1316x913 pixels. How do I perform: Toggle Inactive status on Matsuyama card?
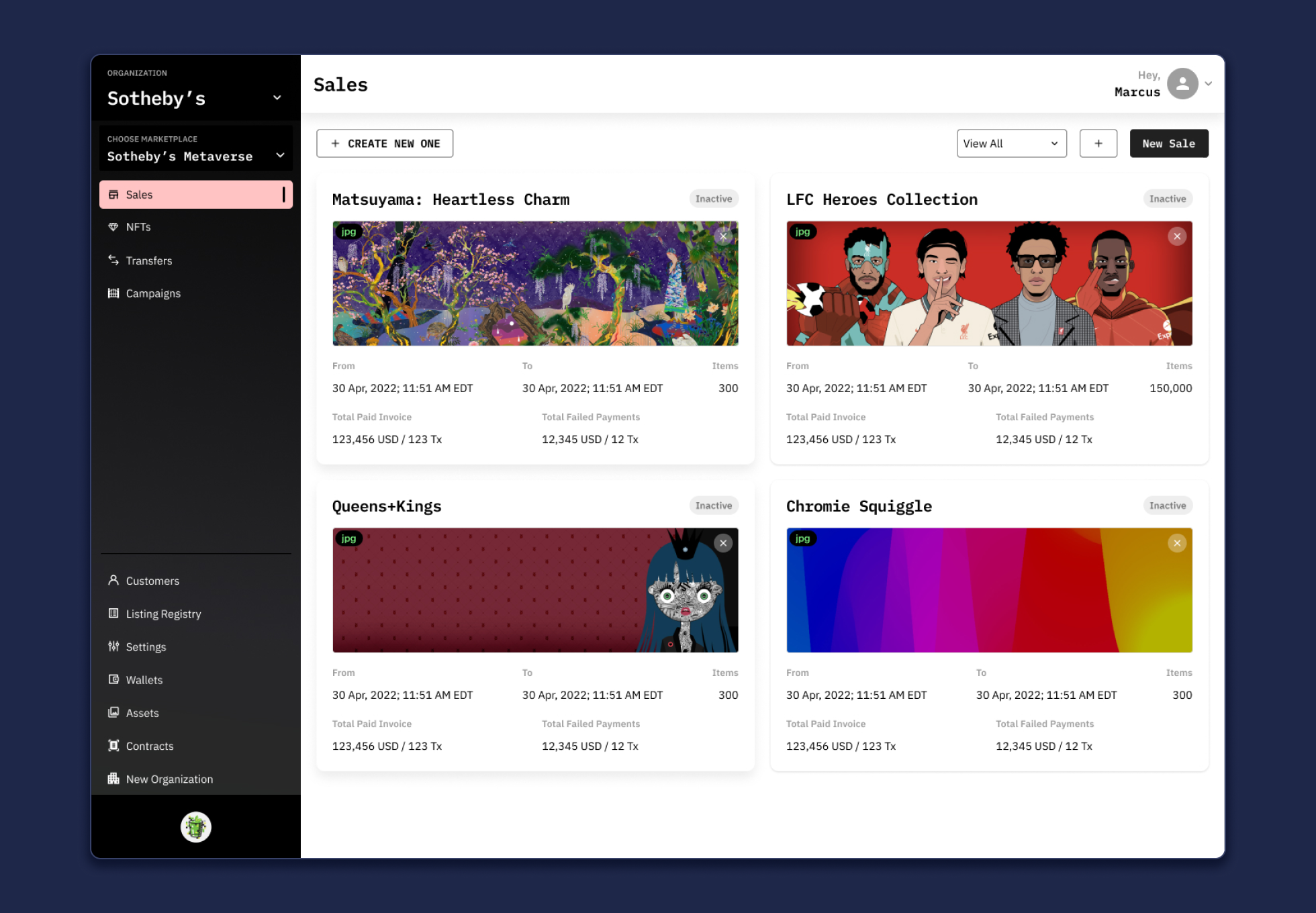tap(714, 199)
